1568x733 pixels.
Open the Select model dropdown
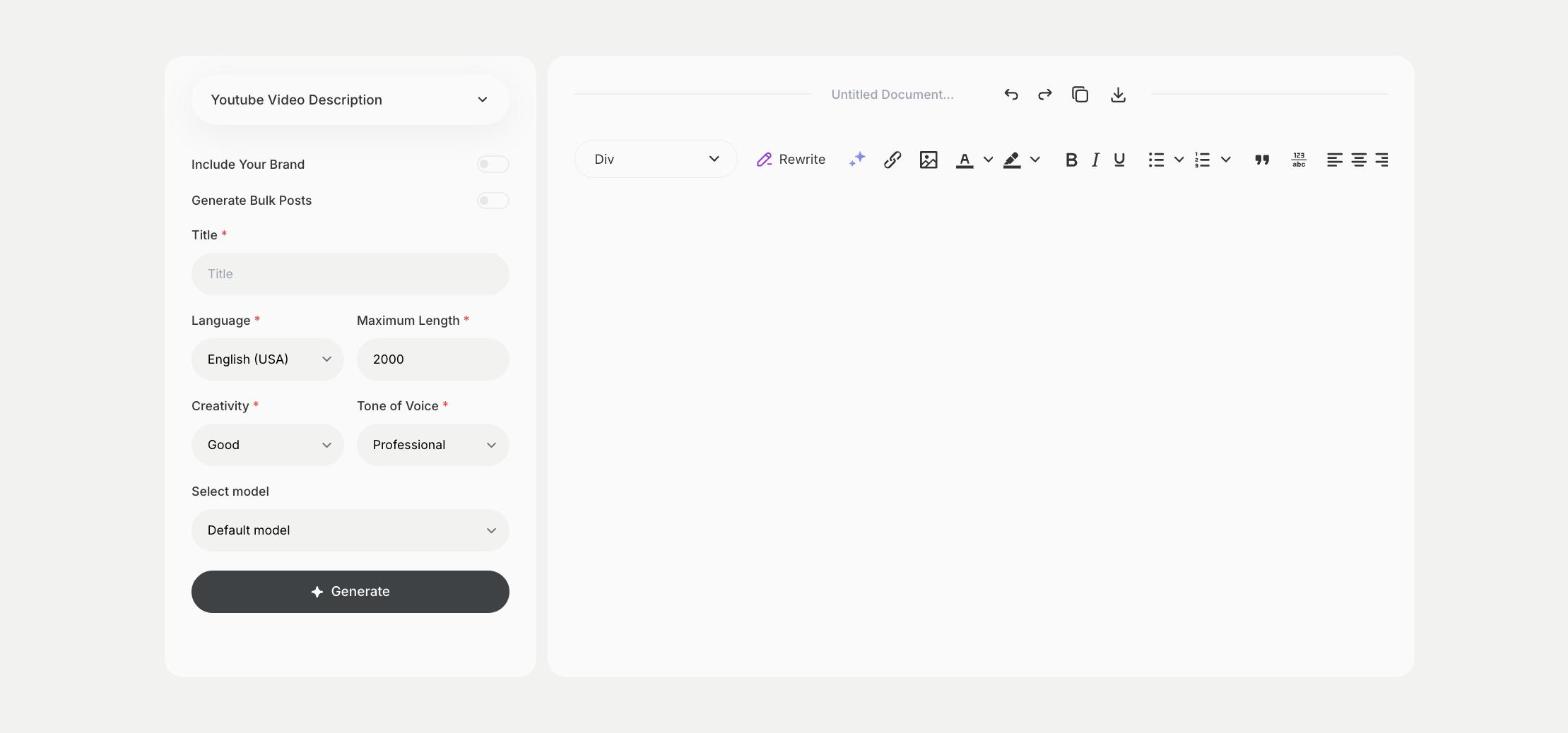(x=350, y=530)
